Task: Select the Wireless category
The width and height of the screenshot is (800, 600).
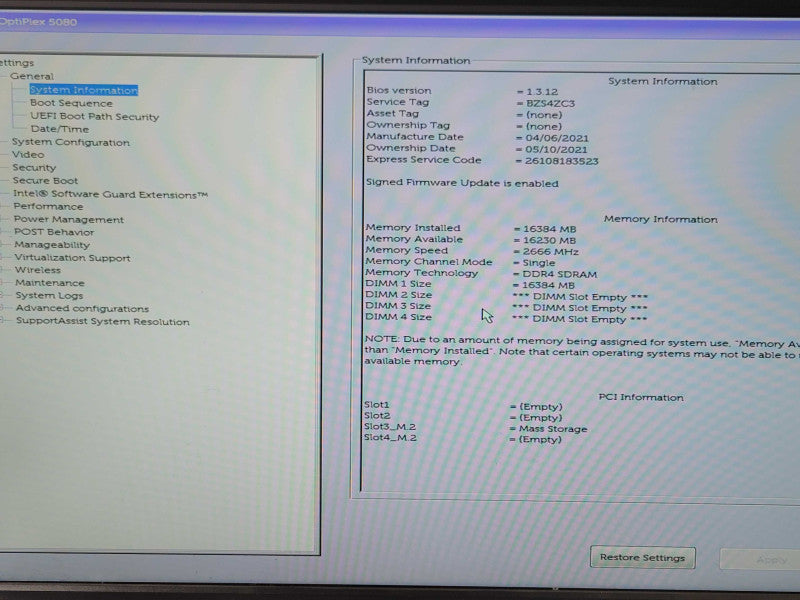Action: 38,270
